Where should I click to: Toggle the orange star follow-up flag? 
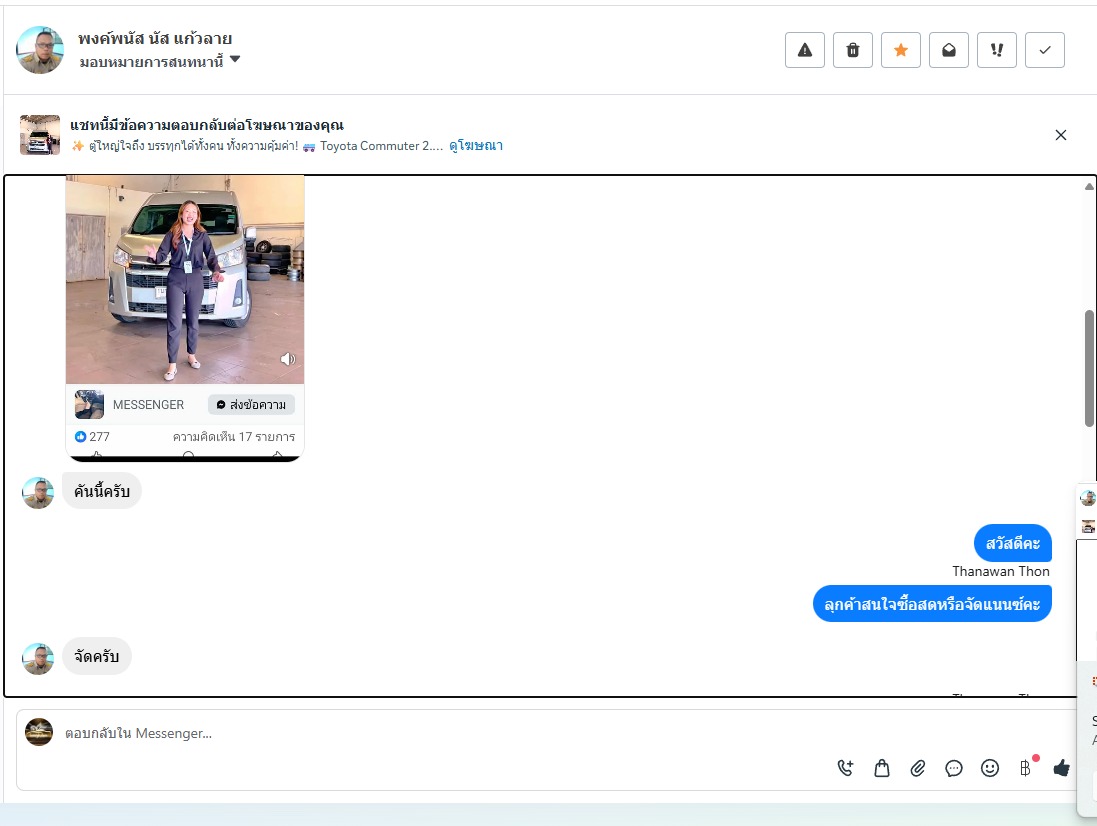tap(901, 50)
